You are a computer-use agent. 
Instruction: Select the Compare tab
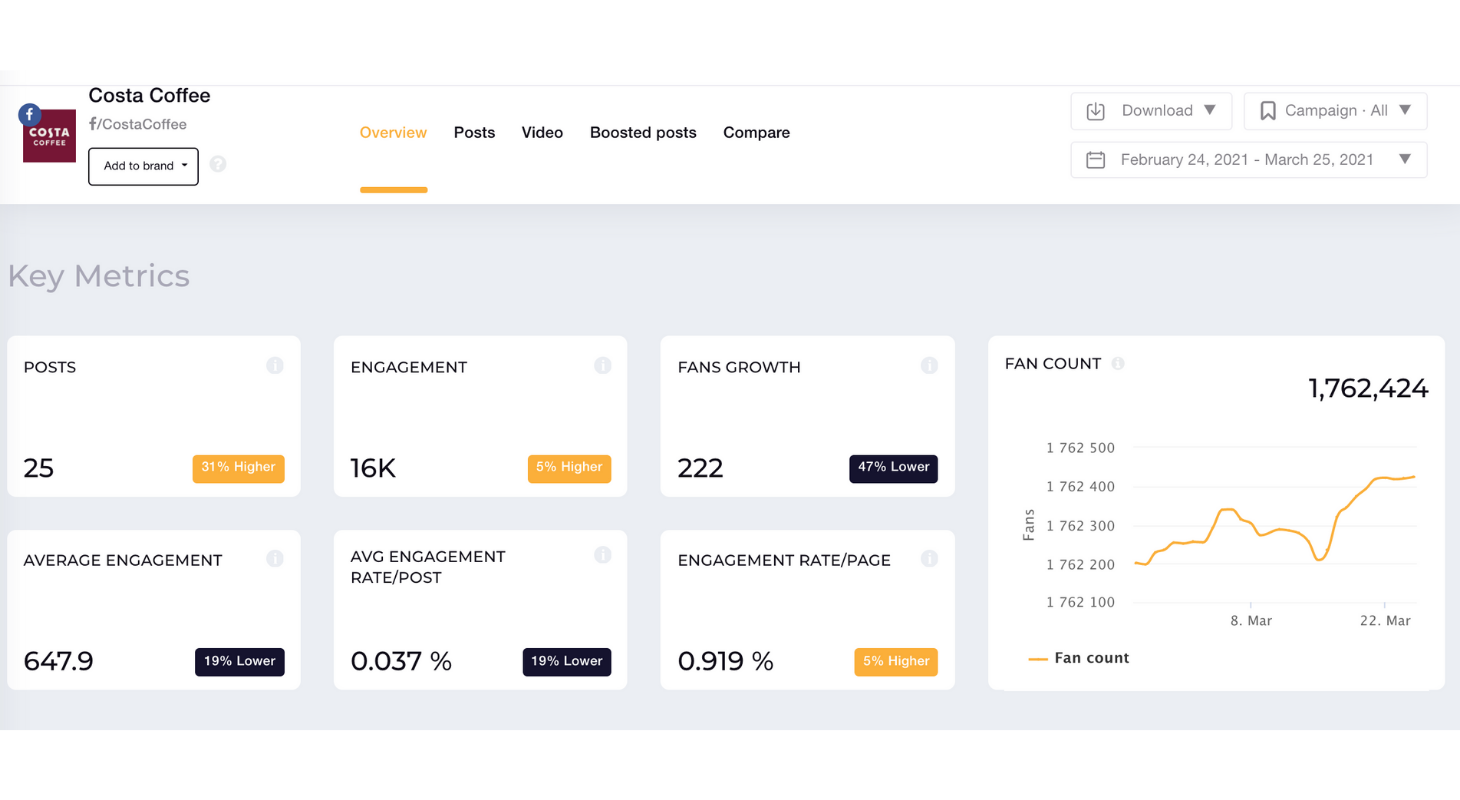tap(756, 132)
